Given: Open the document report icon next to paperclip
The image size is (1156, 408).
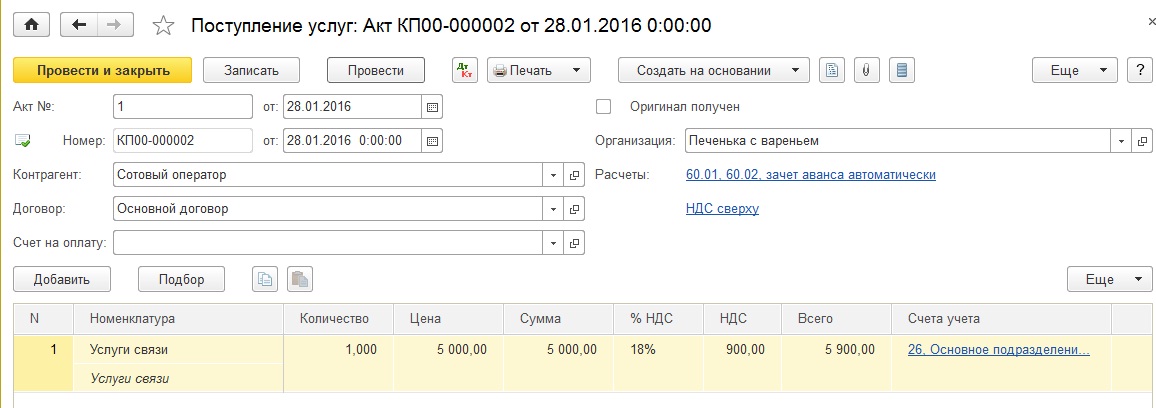Looking at the screenshot, I should (x=901, y=70).
